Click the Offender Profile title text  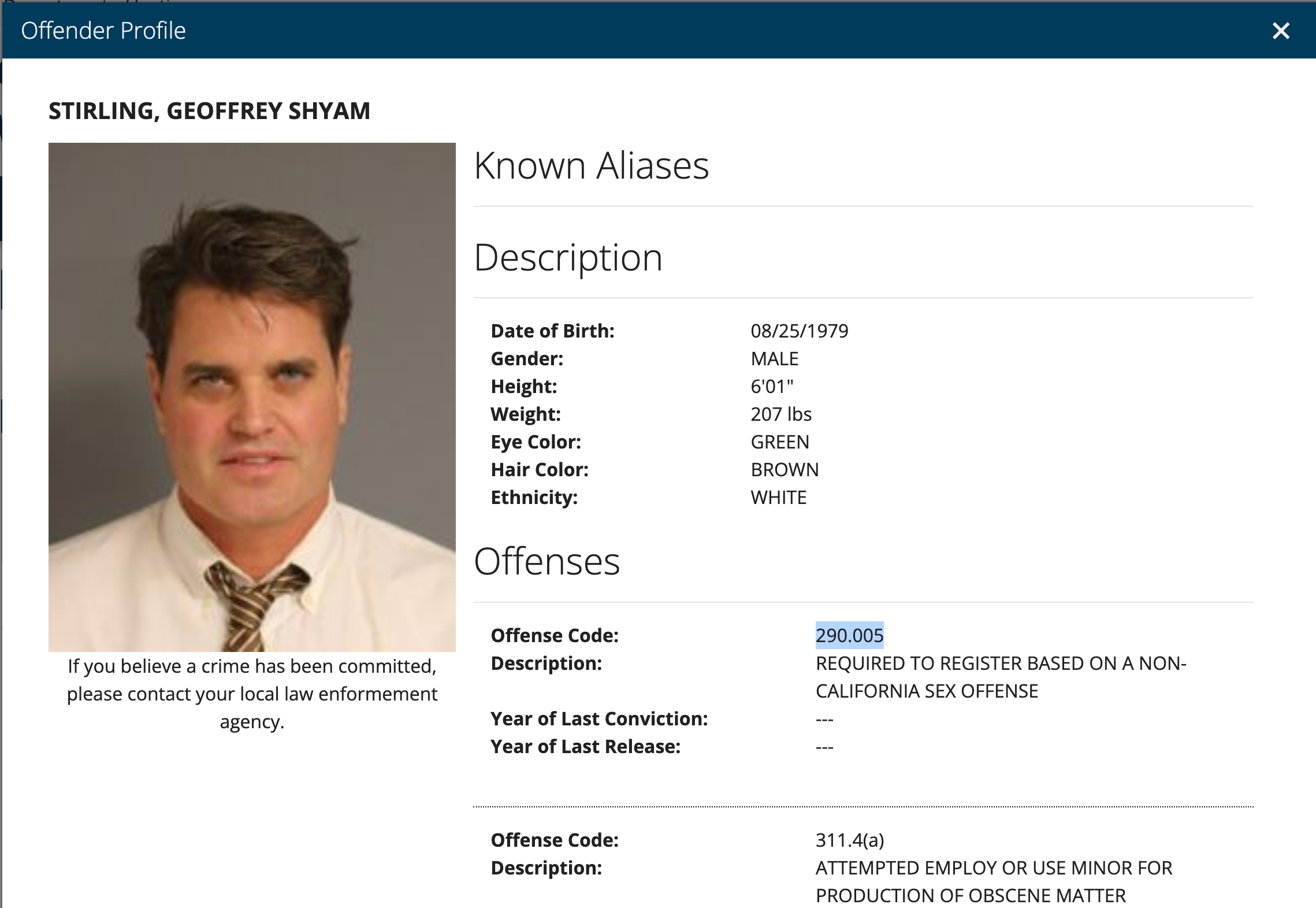coord(103,31)
